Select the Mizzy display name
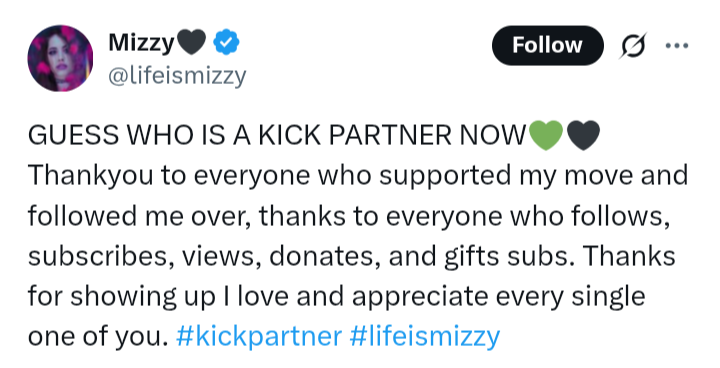 (x=141, y=43)
